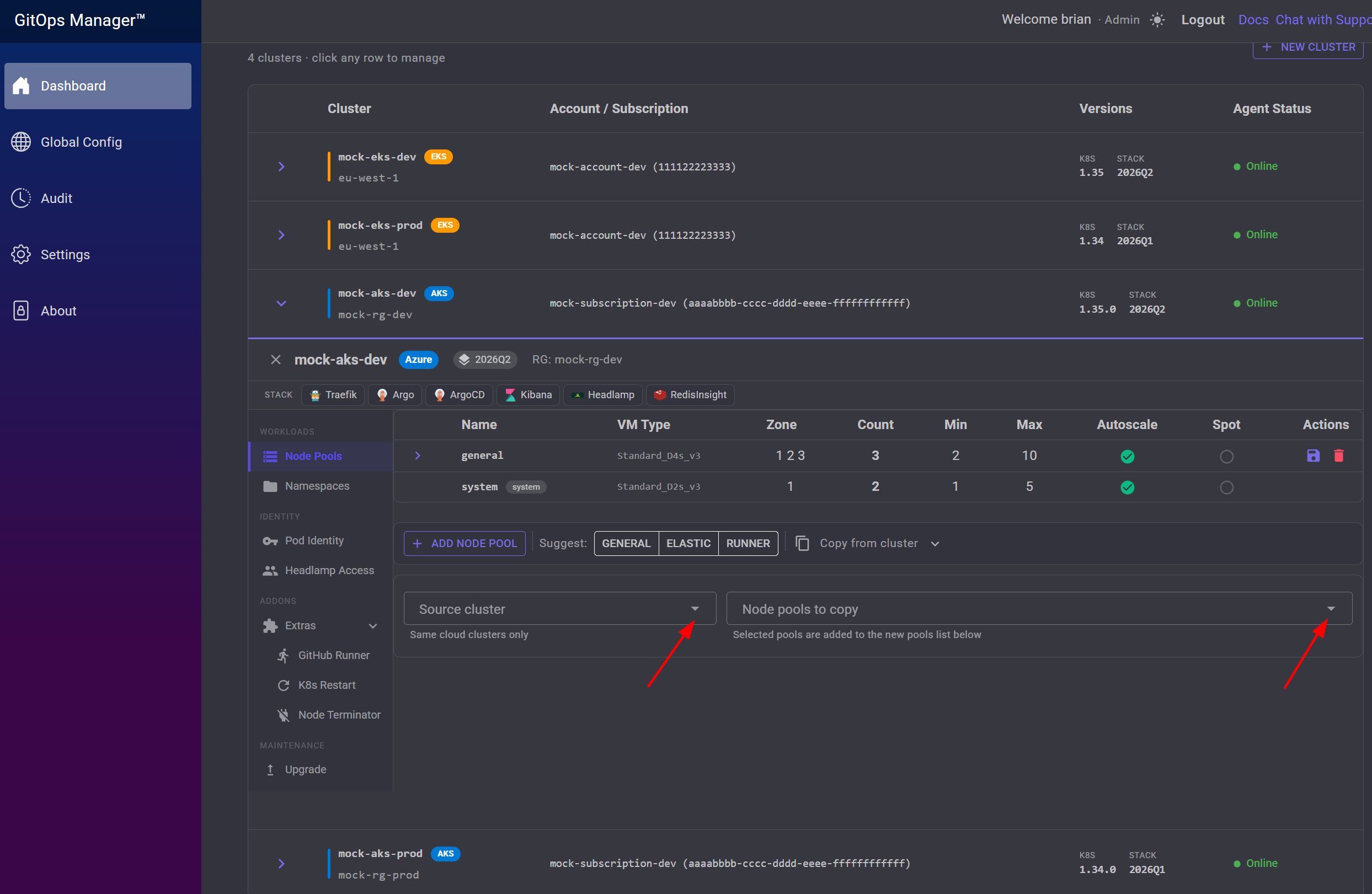The width and height of the screenshot is (1372, 894).
Task: Log out via the Logout link
Action: click(1203, 20)
